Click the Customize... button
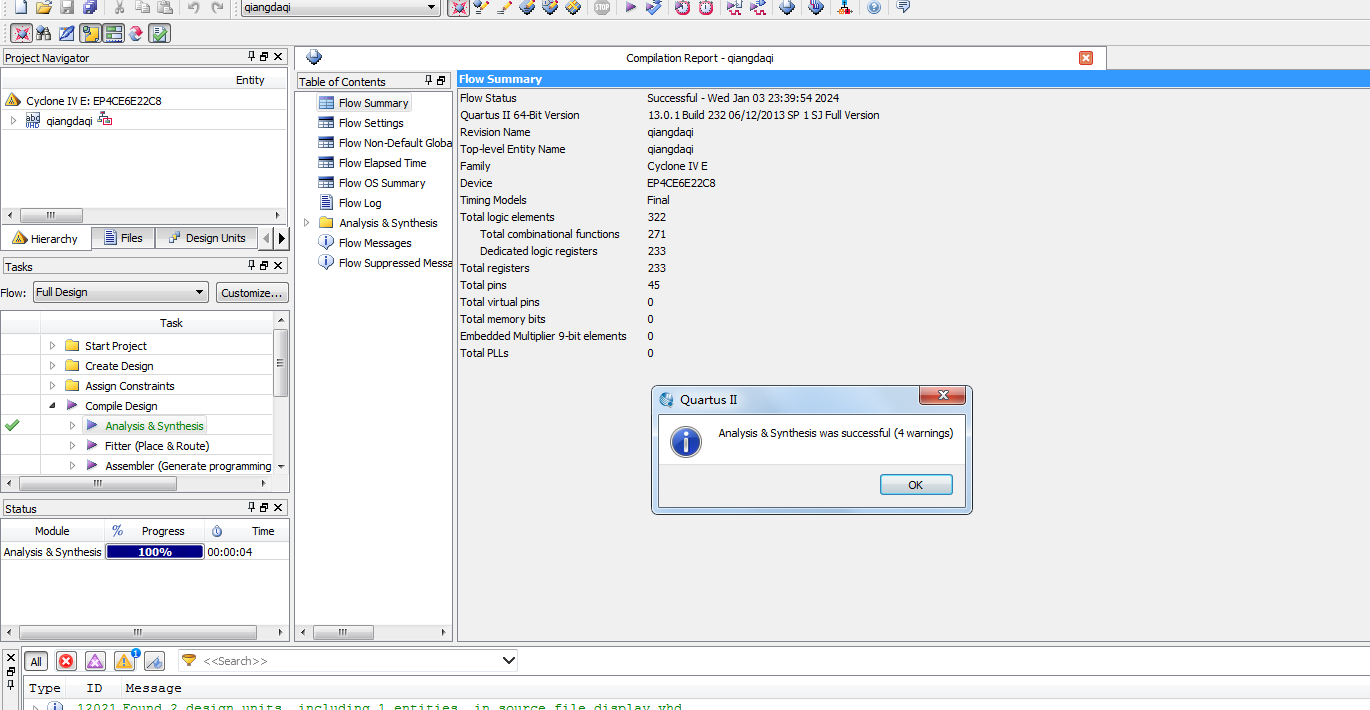Viewport: 1370px width, 710px height. [x=252, y=292]
